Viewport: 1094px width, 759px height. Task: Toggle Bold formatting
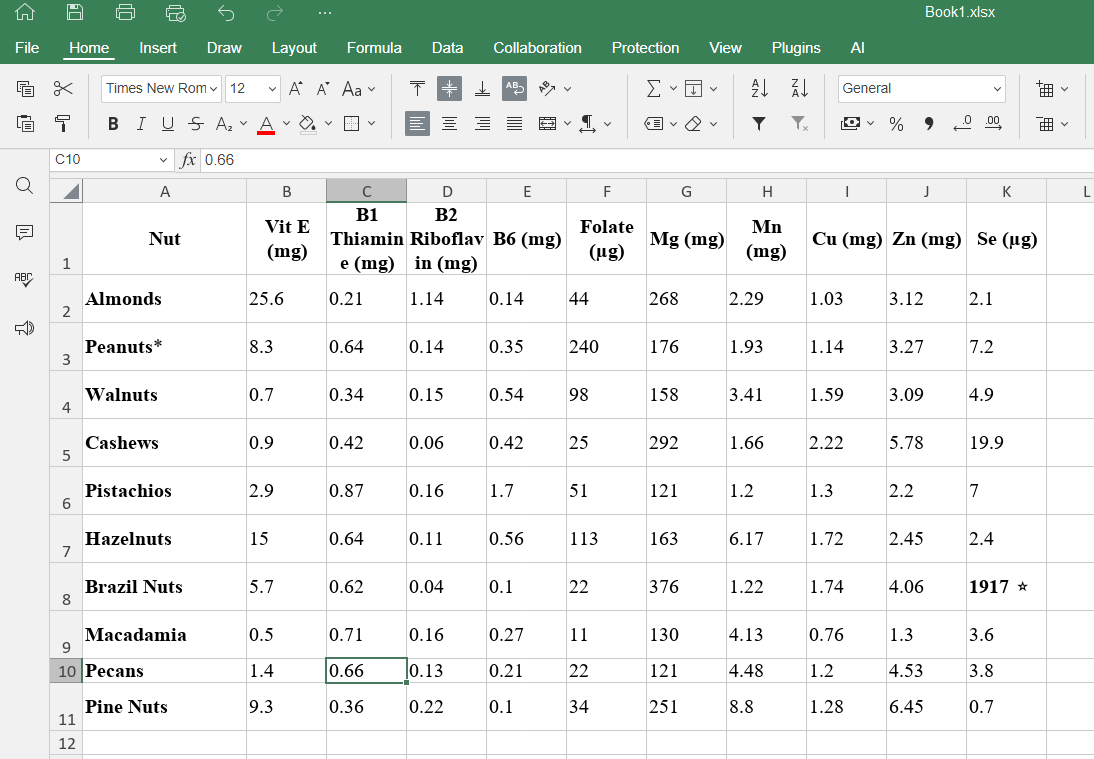113,124
